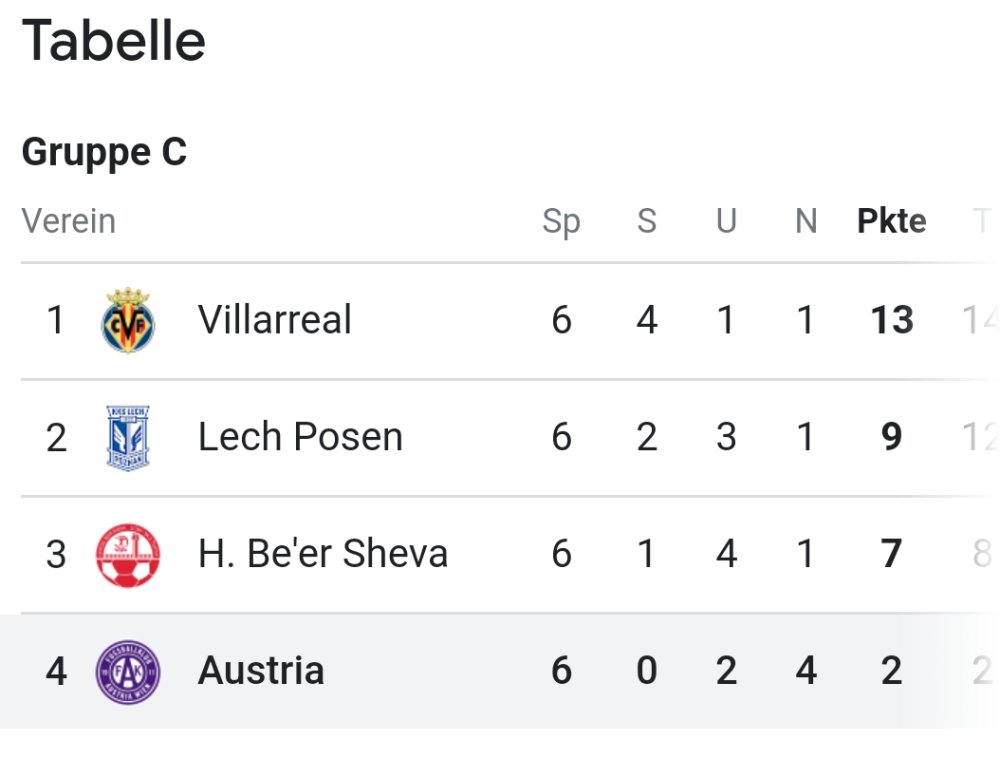1000x759 pixels.
Task: Click rank number 1 in table
Action: click(x=56, y=321)
